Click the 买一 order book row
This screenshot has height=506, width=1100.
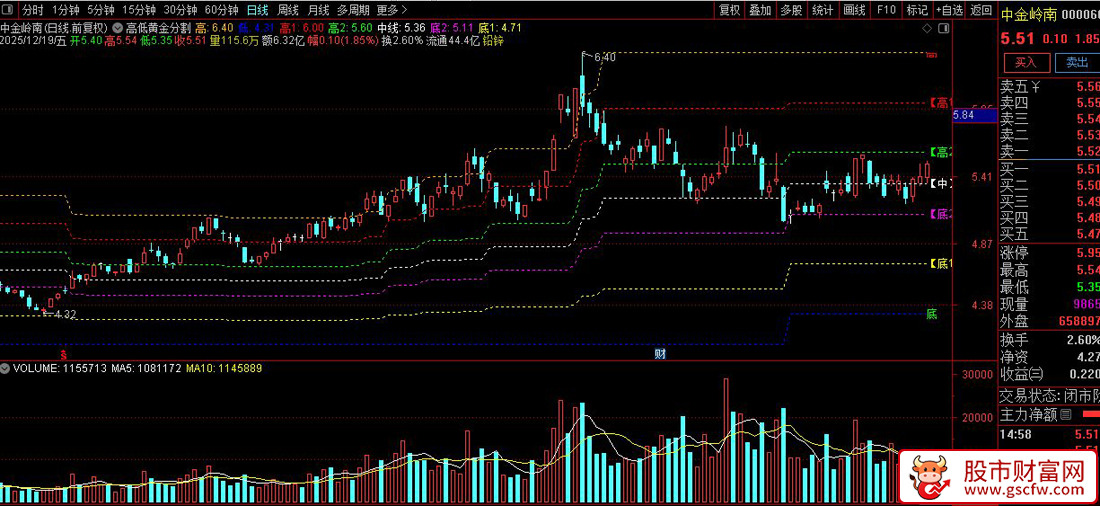coord(1049,168)
